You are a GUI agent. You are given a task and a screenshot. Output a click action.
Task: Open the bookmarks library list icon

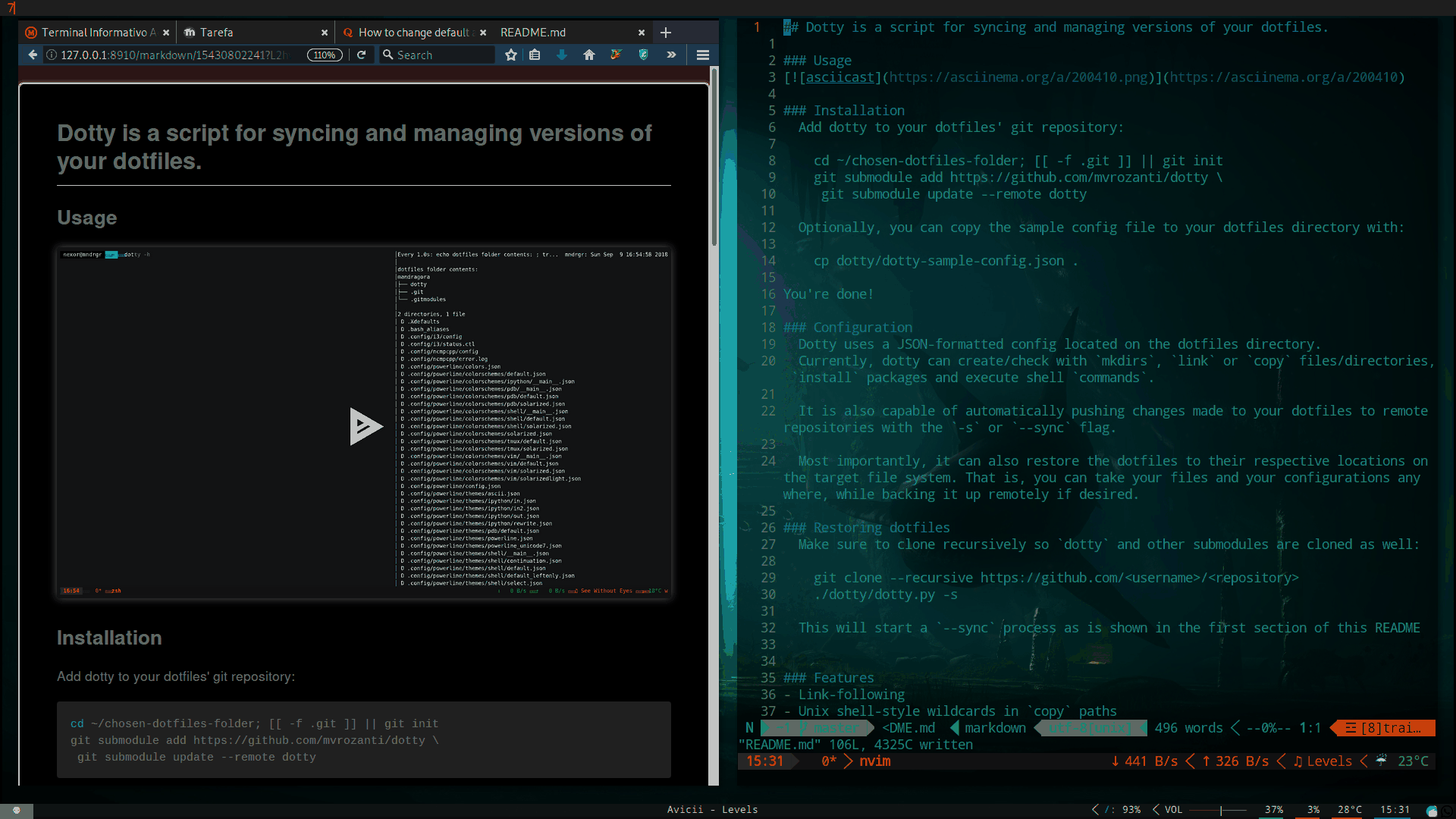coord(535,55)
